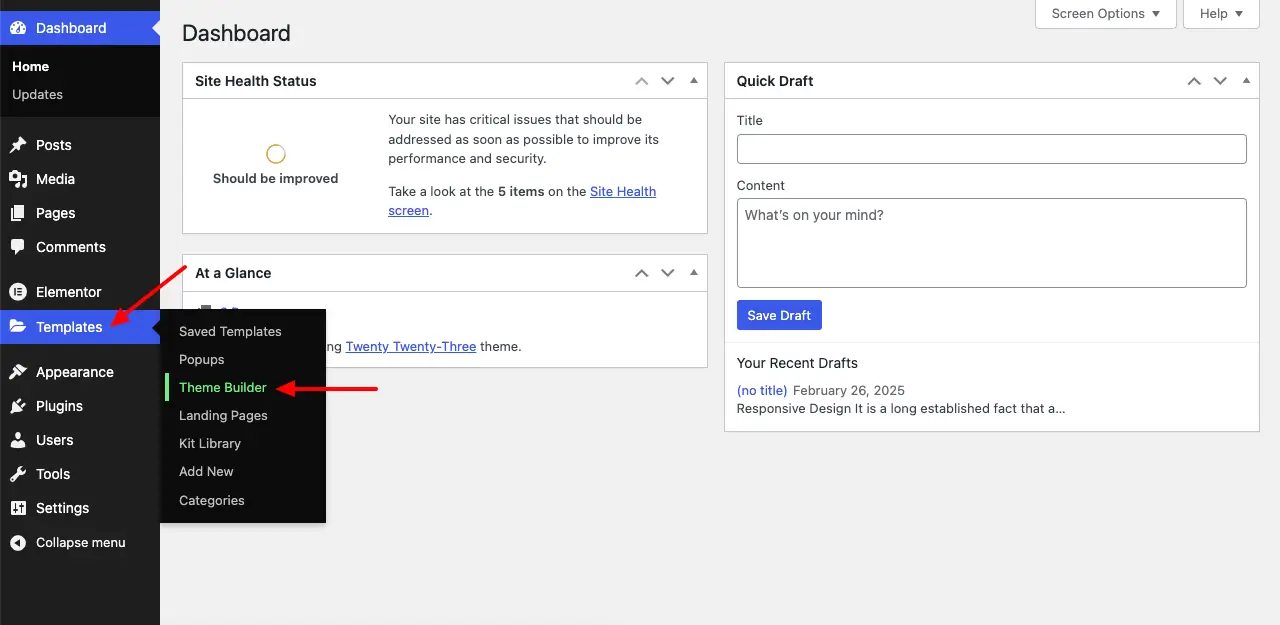This screenshot has height=625, width=1280.
Task: Go to Home under Dashboard
Action: pyautogui.click(x=31, y=66)
